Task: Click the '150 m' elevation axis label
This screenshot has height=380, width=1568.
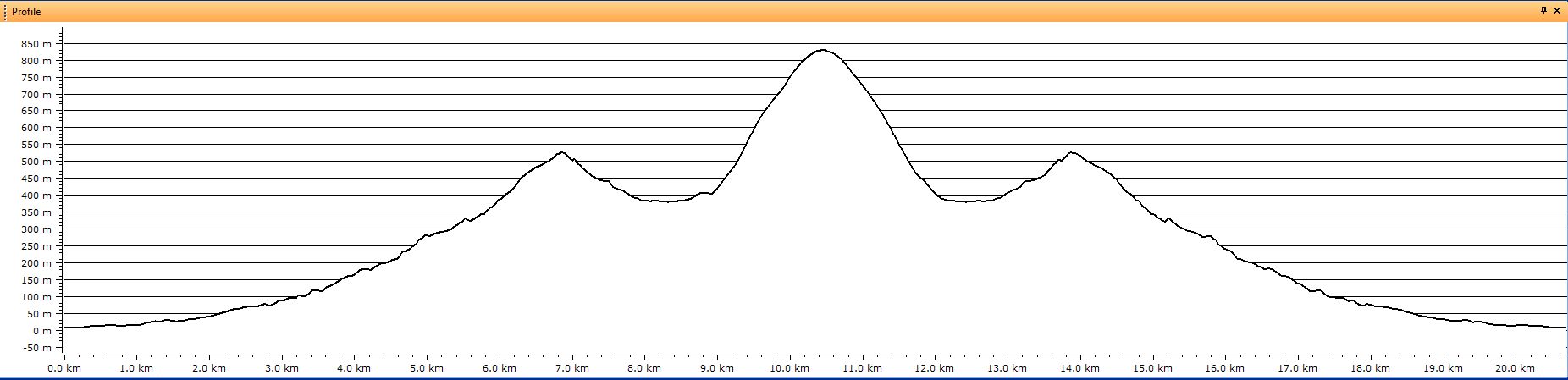Action: tap(36, 280)
